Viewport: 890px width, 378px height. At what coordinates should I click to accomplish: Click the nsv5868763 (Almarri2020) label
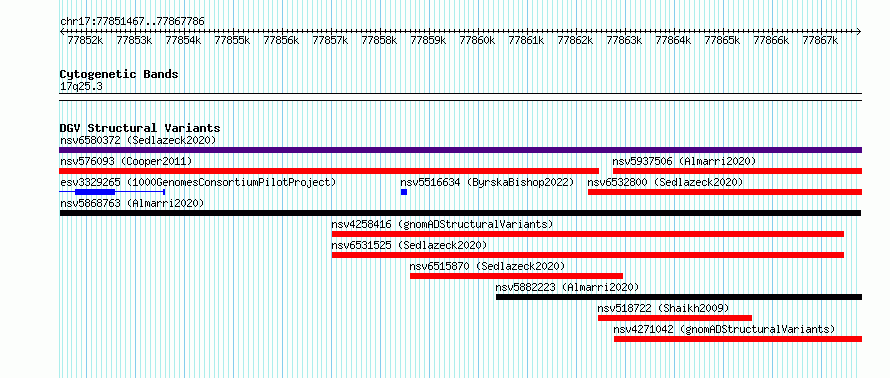tap(132, 203)
